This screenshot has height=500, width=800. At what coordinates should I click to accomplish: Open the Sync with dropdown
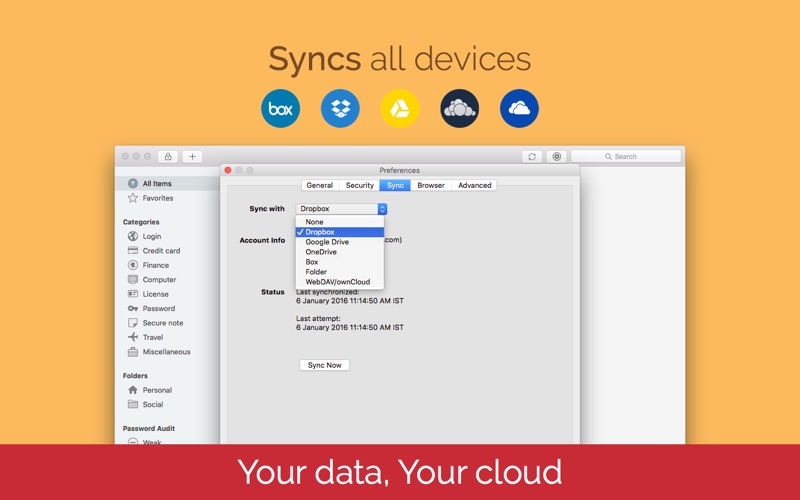tap(341, 209)
